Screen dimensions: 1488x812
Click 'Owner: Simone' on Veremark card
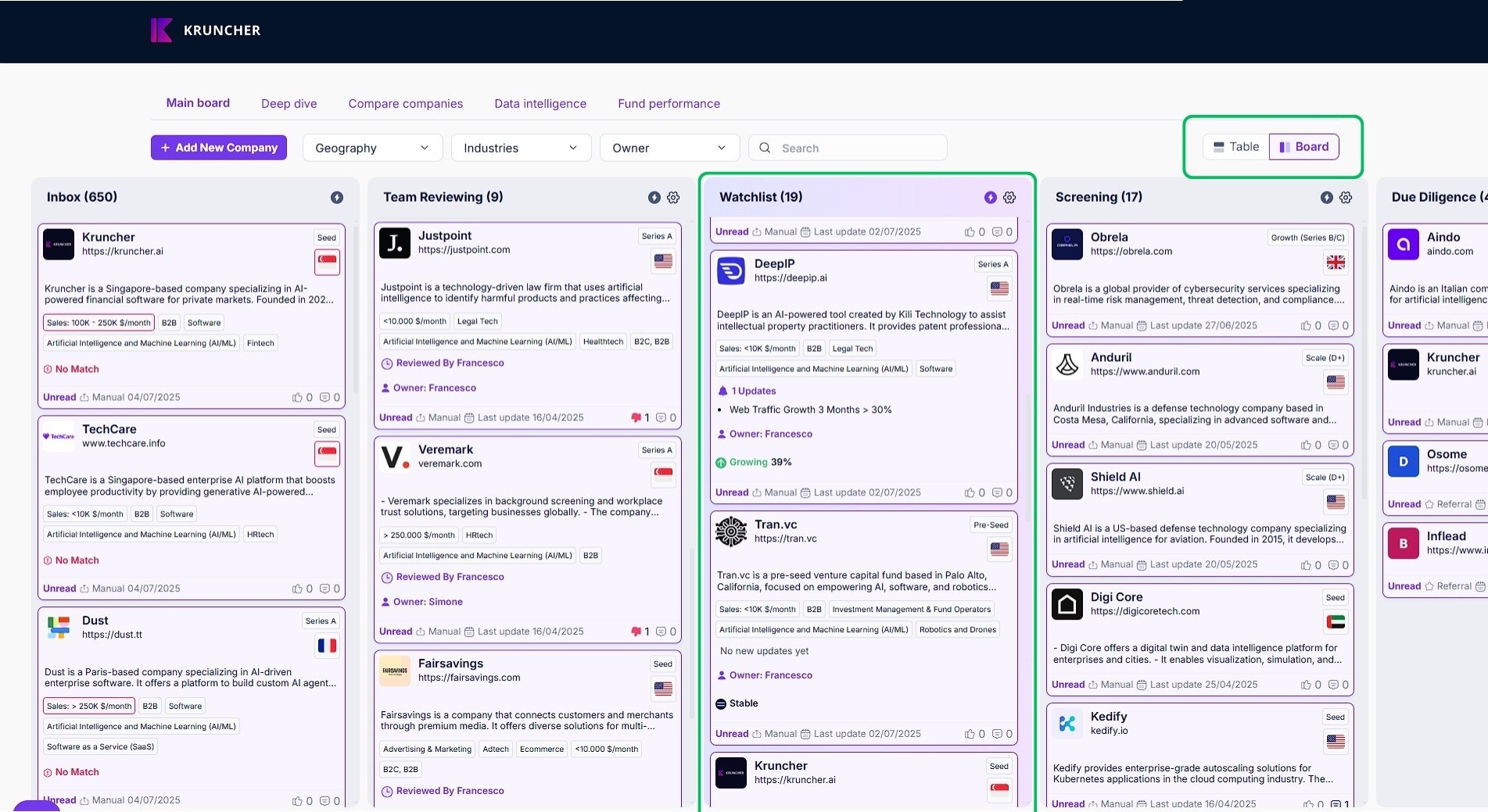(x=421, y=603)
